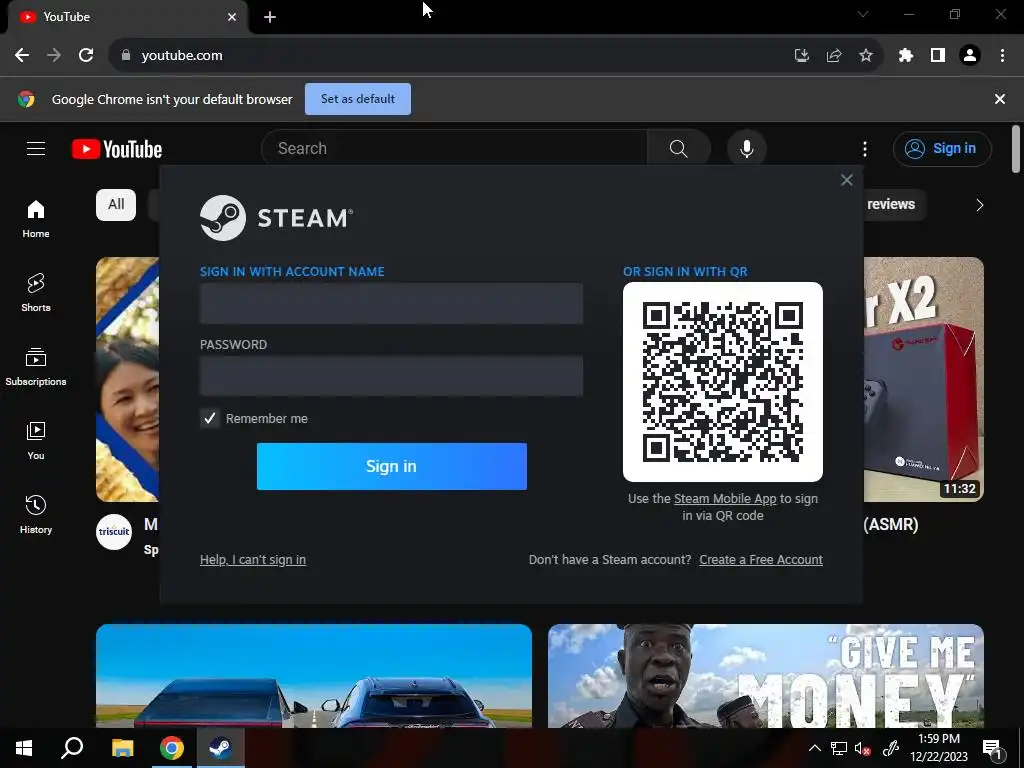Open Subscriptions in the sidebar

tap(36, 367)
